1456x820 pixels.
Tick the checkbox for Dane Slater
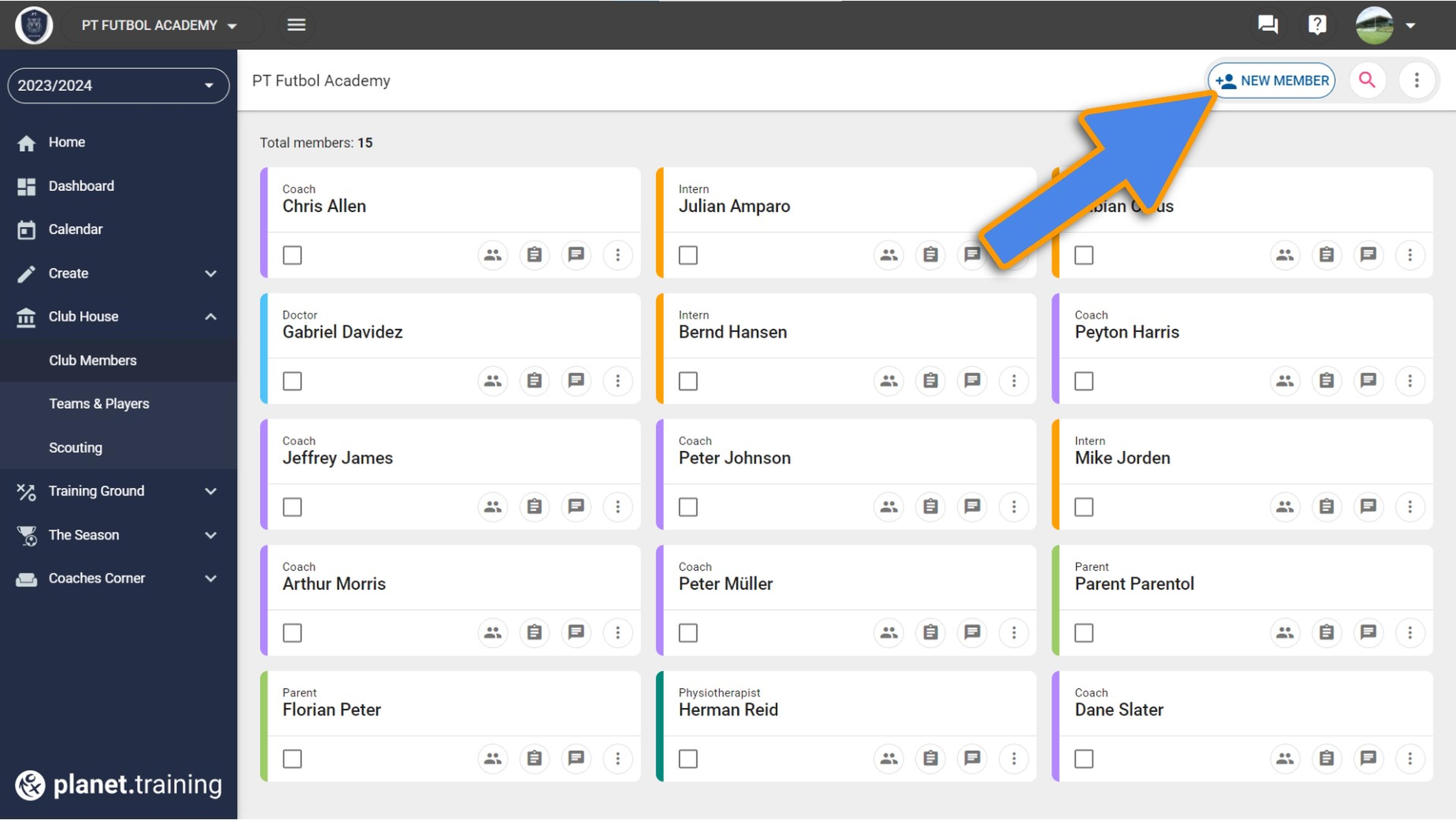tap(1084, 758)
